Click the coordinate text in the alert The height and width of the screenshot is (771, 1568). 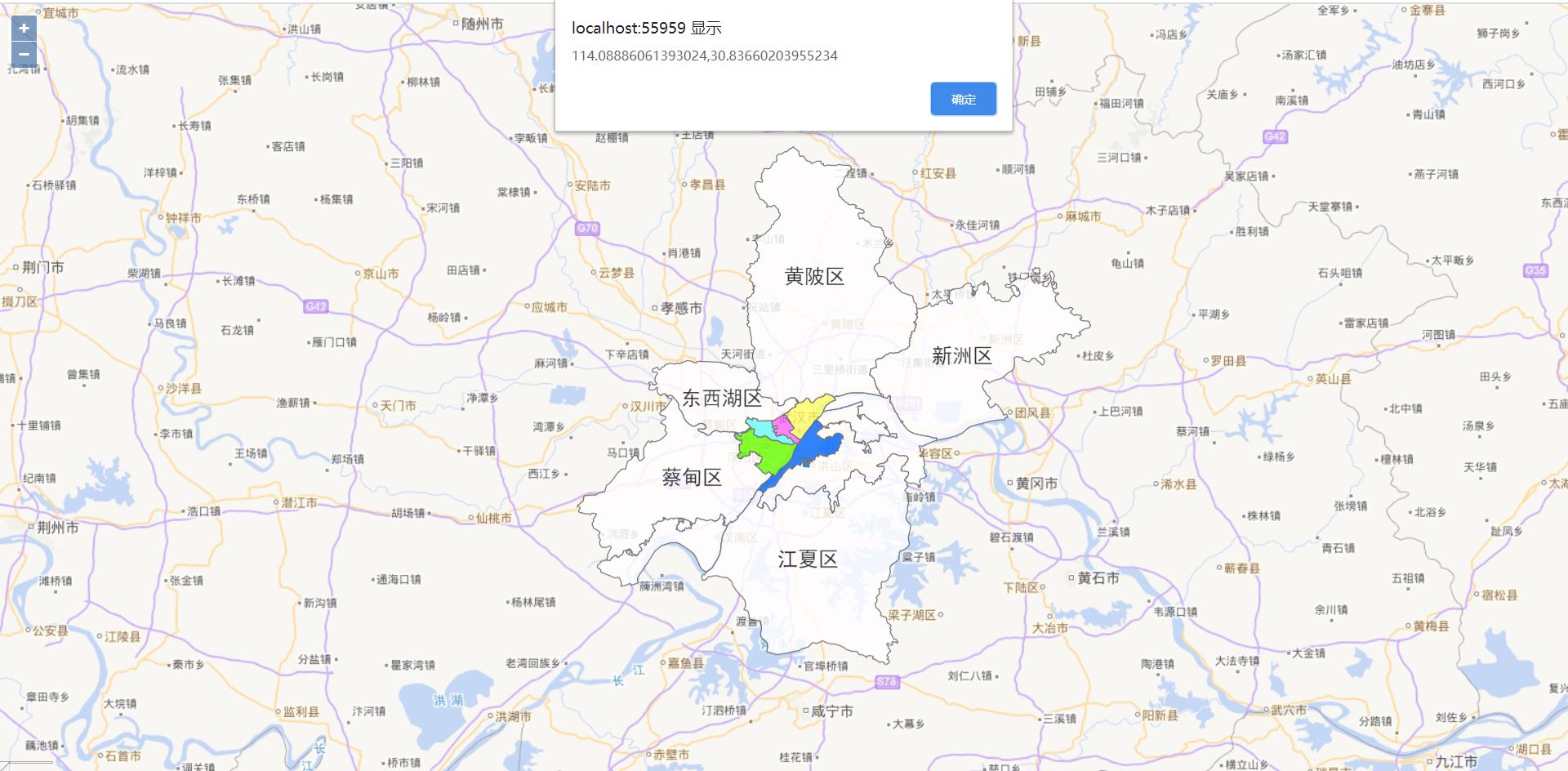704,56
